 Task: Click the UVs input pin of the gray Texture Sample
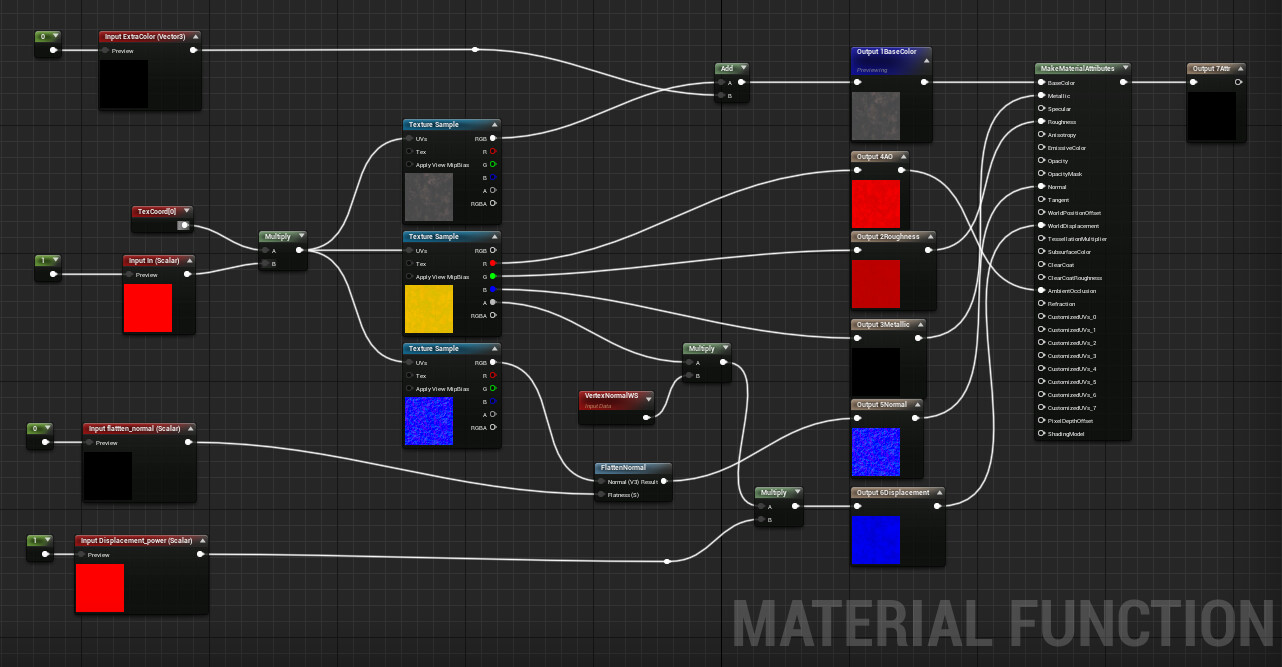pyautogui.click(x=409, y=138)
